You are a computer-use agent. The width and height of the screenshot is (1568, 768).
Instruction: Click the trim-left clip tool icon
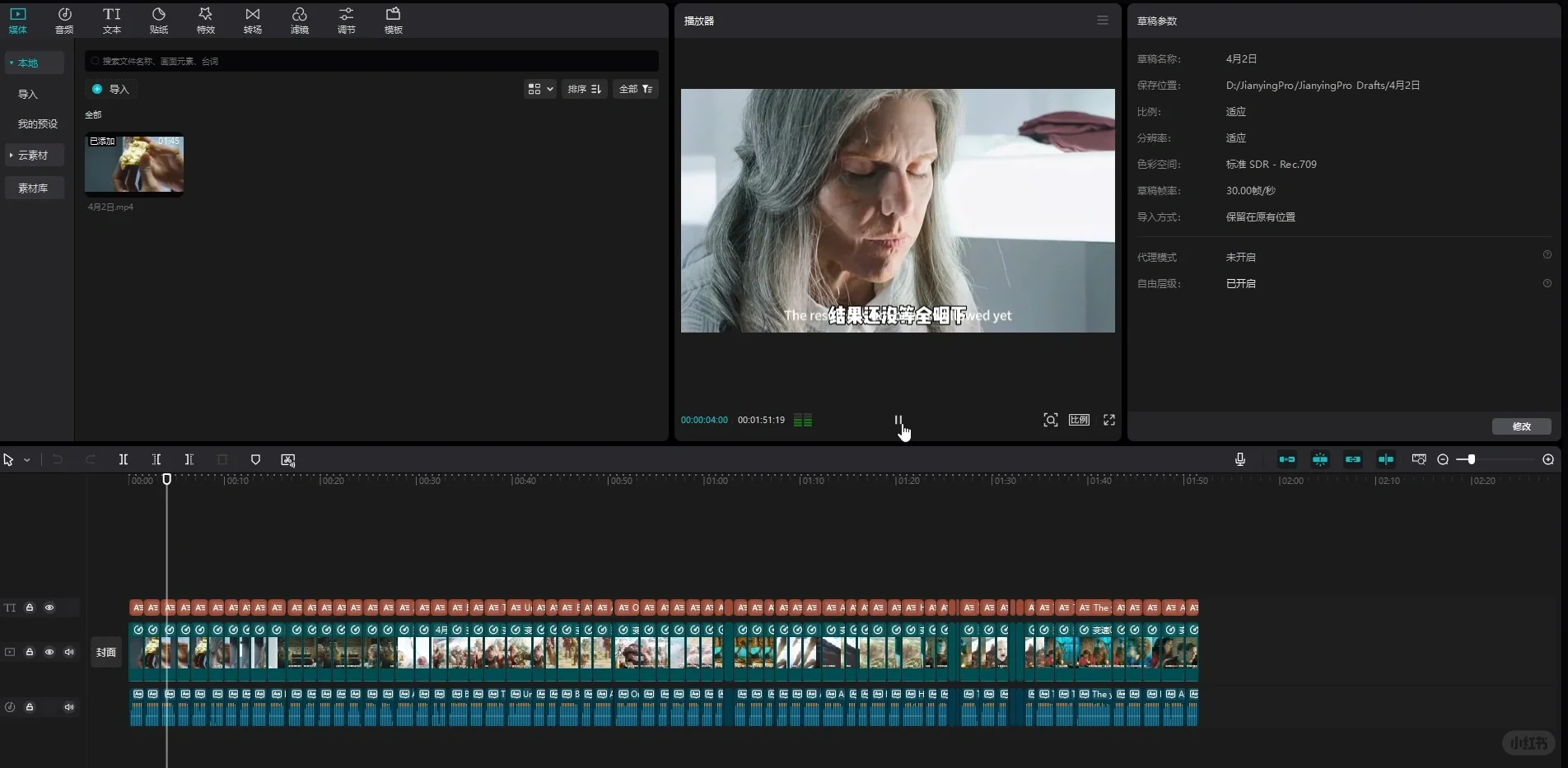tap(156, 459)
